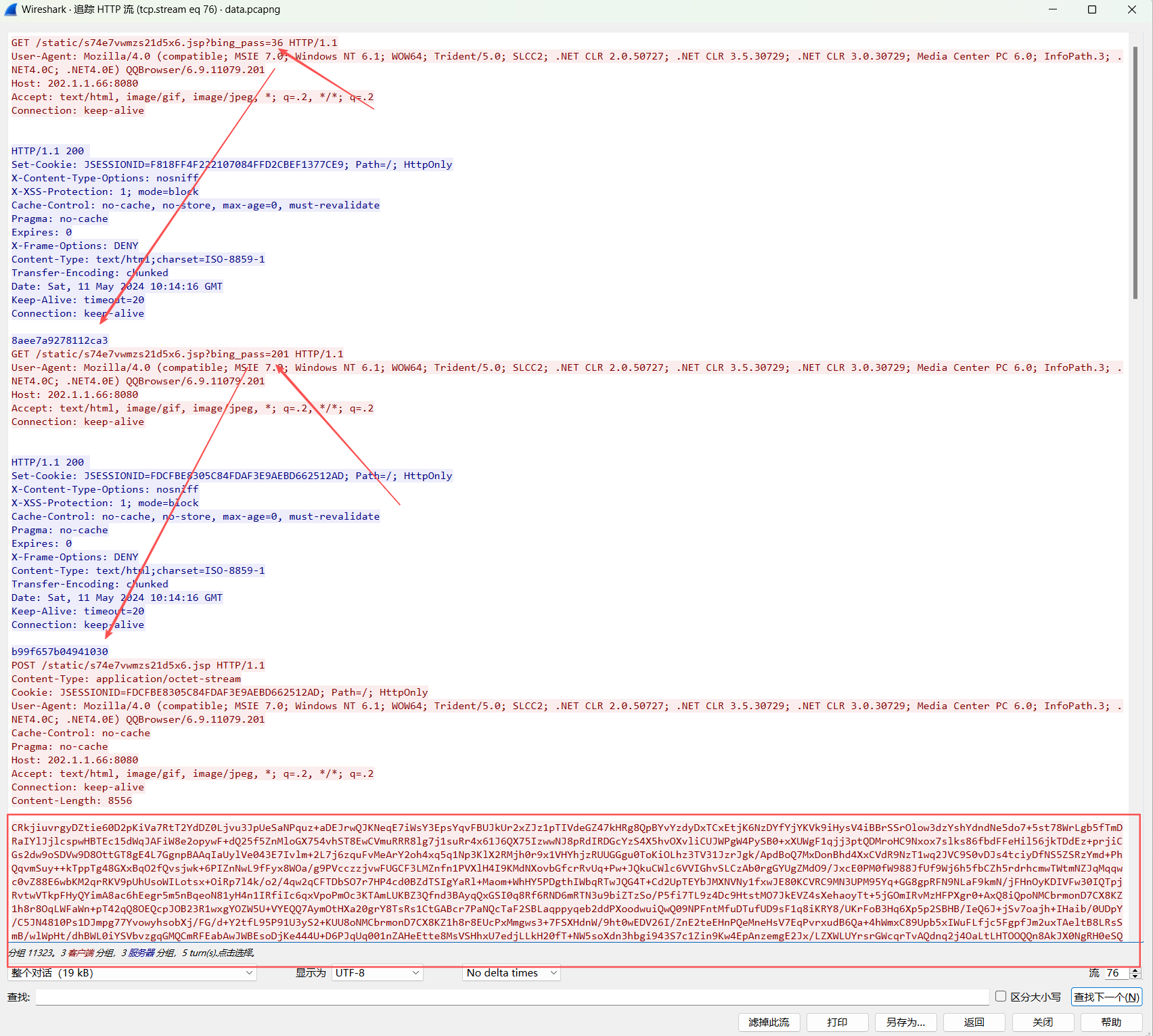This screenshot has width=1153, height=1036.
Task: Click the Content-Type: application/octet-stream line
Action: [126, 679]
